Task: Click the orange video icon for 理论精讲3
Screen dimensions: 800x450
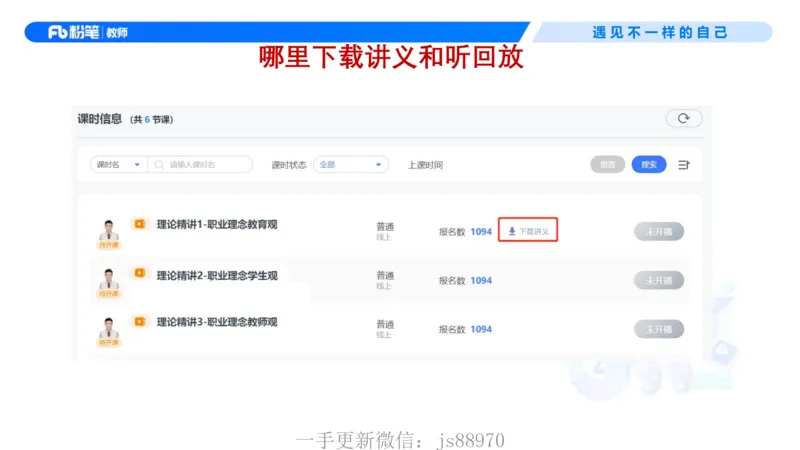Action: (139, 321)
